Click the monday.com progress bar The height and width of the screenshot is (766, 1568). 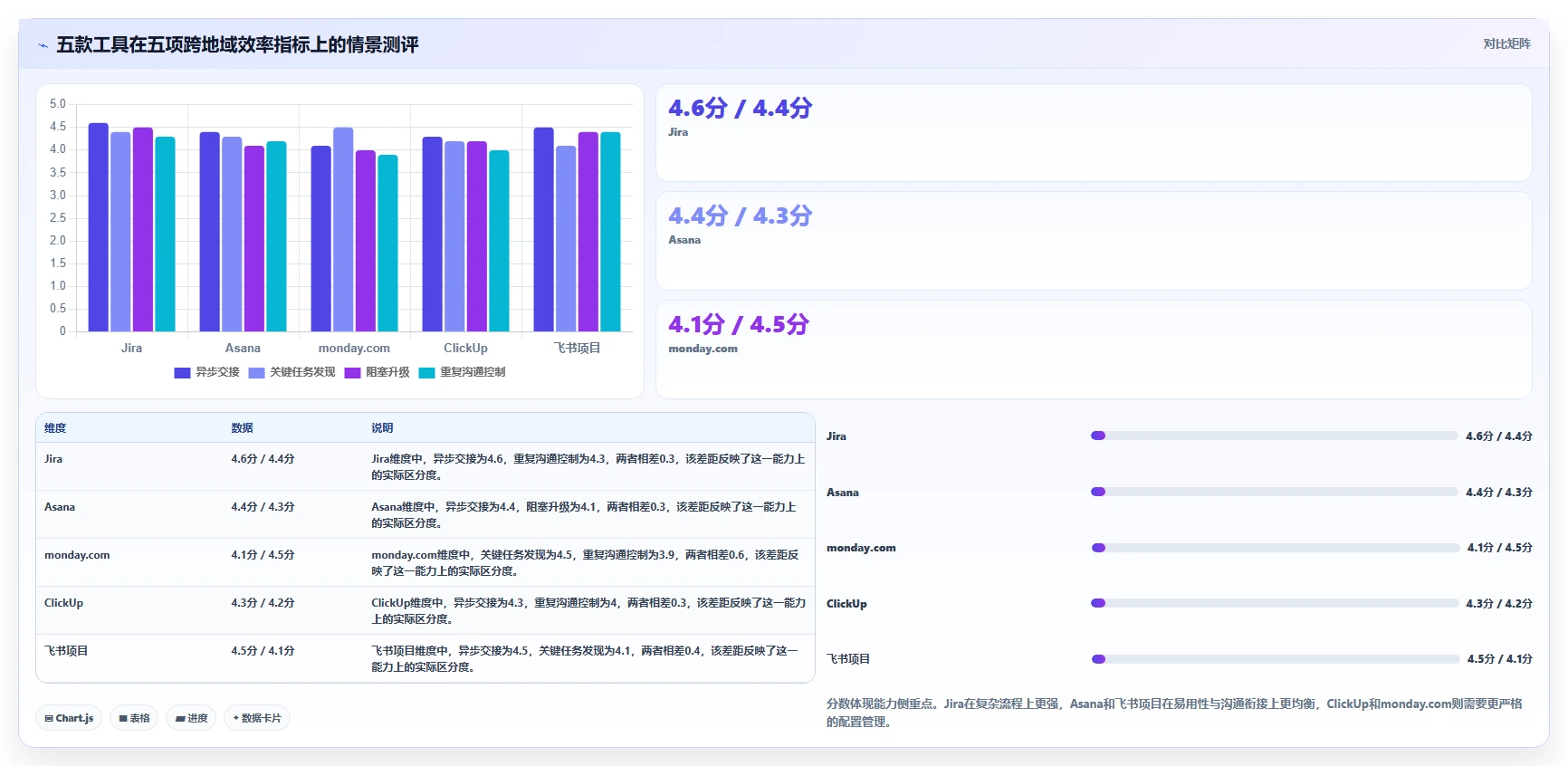[1275, 548]
